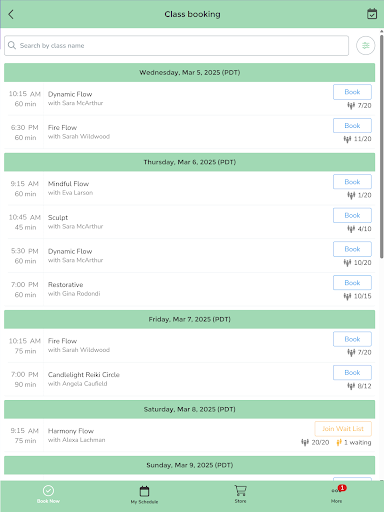This screenshot has height=512, width=384.
Task: Book Mindful Flow with Eva Larson
Action: [352, 182]
